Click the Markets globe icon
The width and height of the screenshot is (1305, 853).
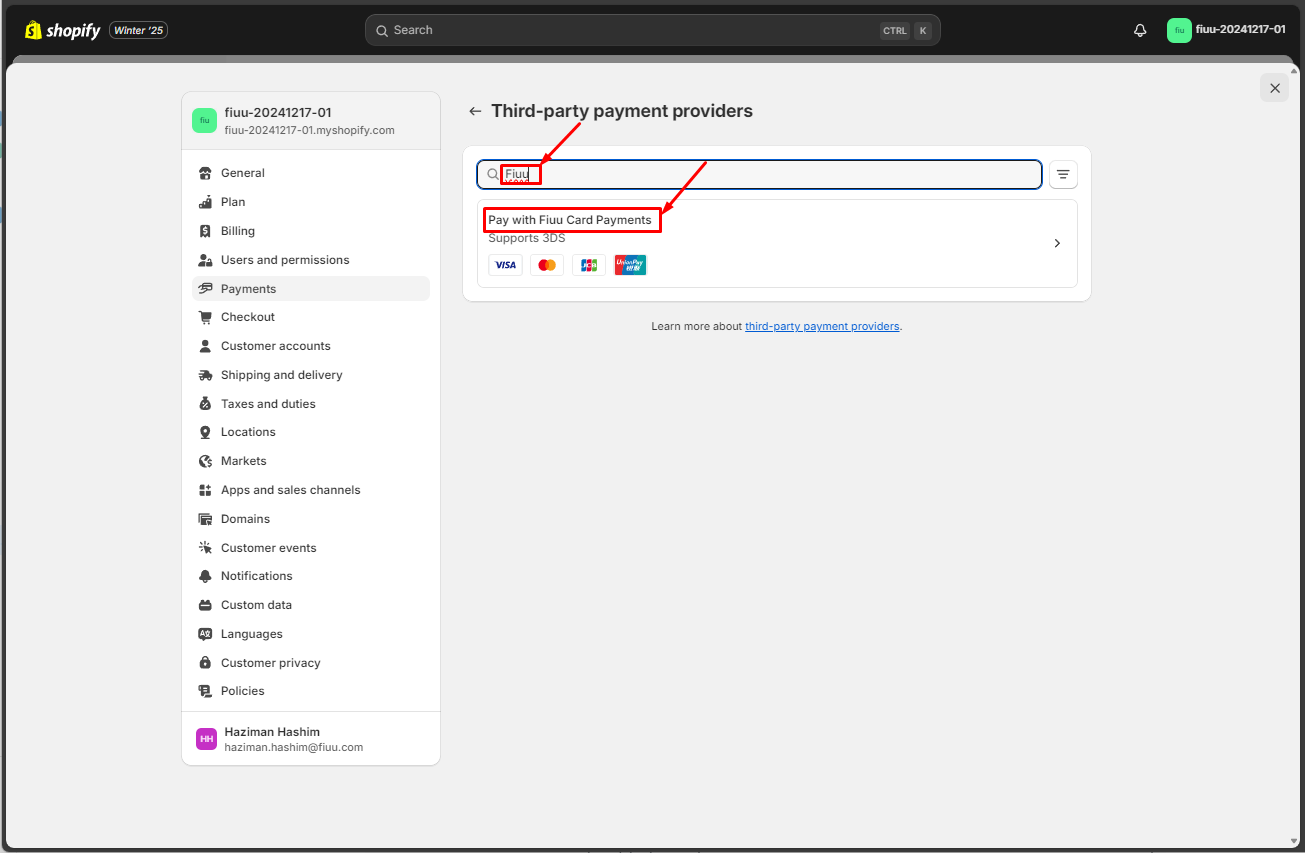pyautogui.click(x=205, y=461)
